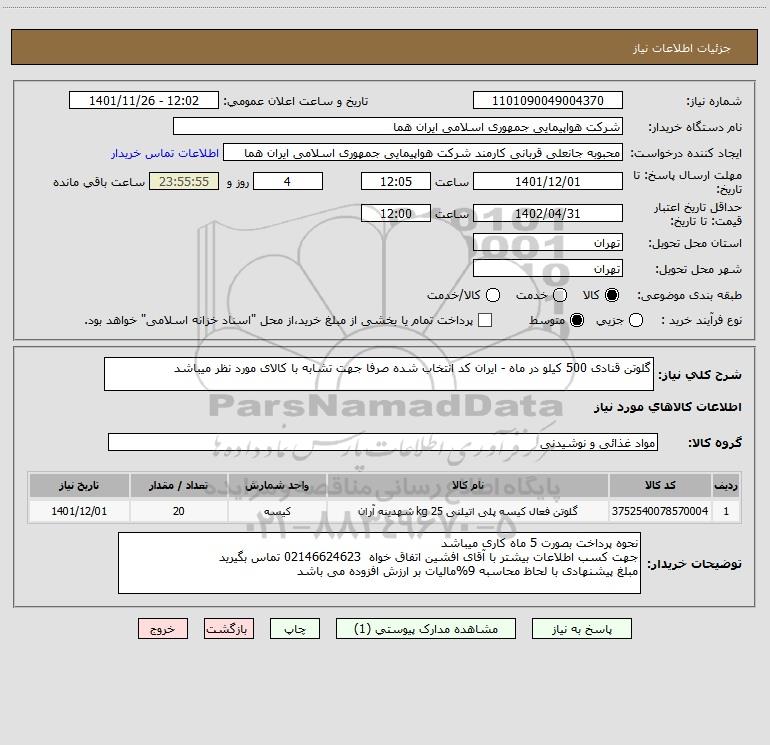This screenshot has height=745, width=770.
Task: Click the اطلاعات کالاهای مورد نیاز heading
Action: click(x=668, y=407)
